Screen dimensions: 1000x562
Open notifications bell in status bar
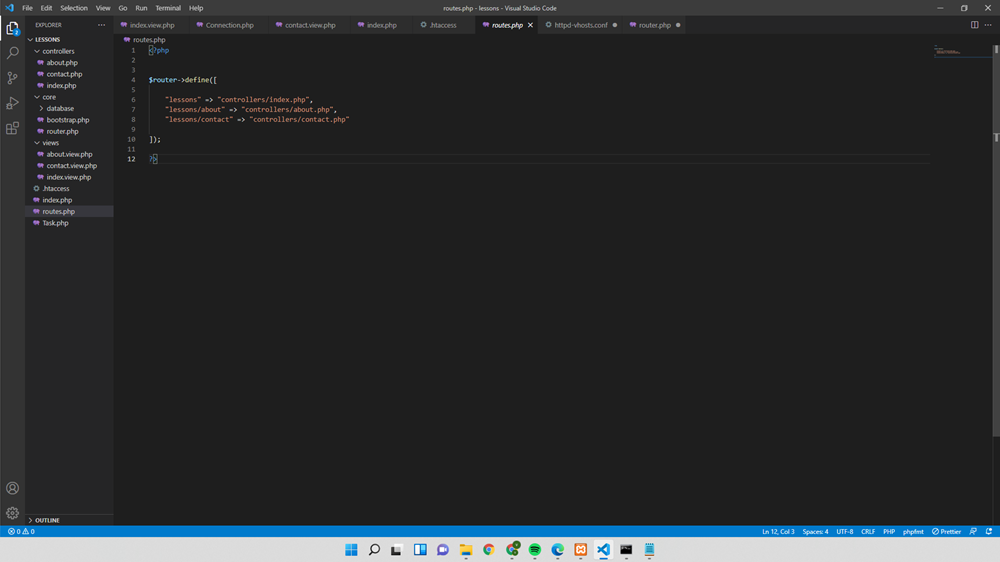click(x=989, y=531)
